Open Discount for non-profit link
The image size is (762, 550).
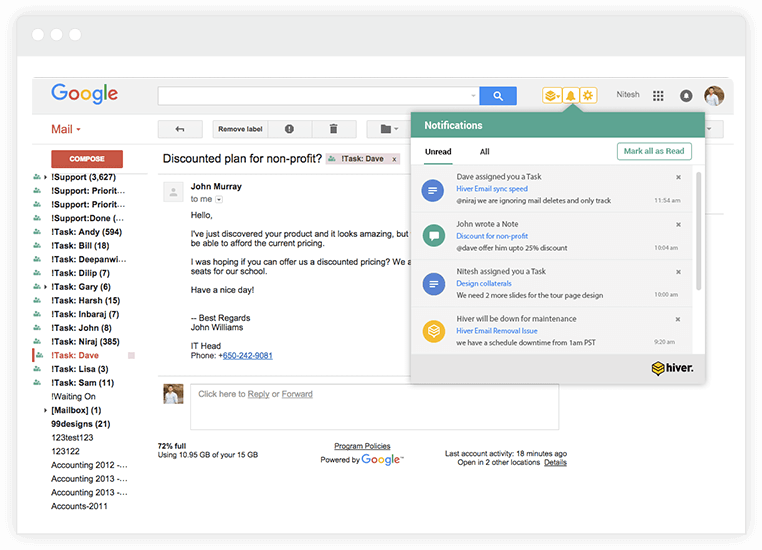coord(492,236)
